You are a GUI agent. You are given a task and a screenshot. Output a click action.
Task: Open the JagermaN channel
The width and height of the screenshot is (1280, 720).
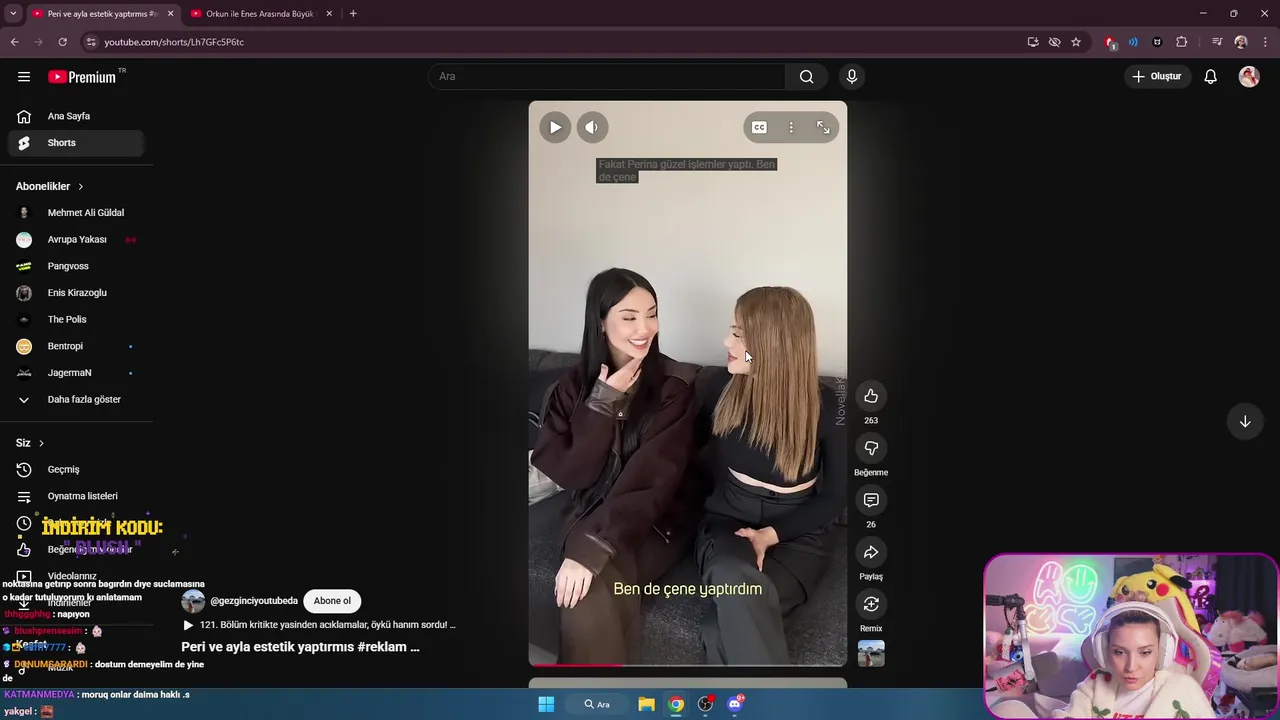click(76, 373)
